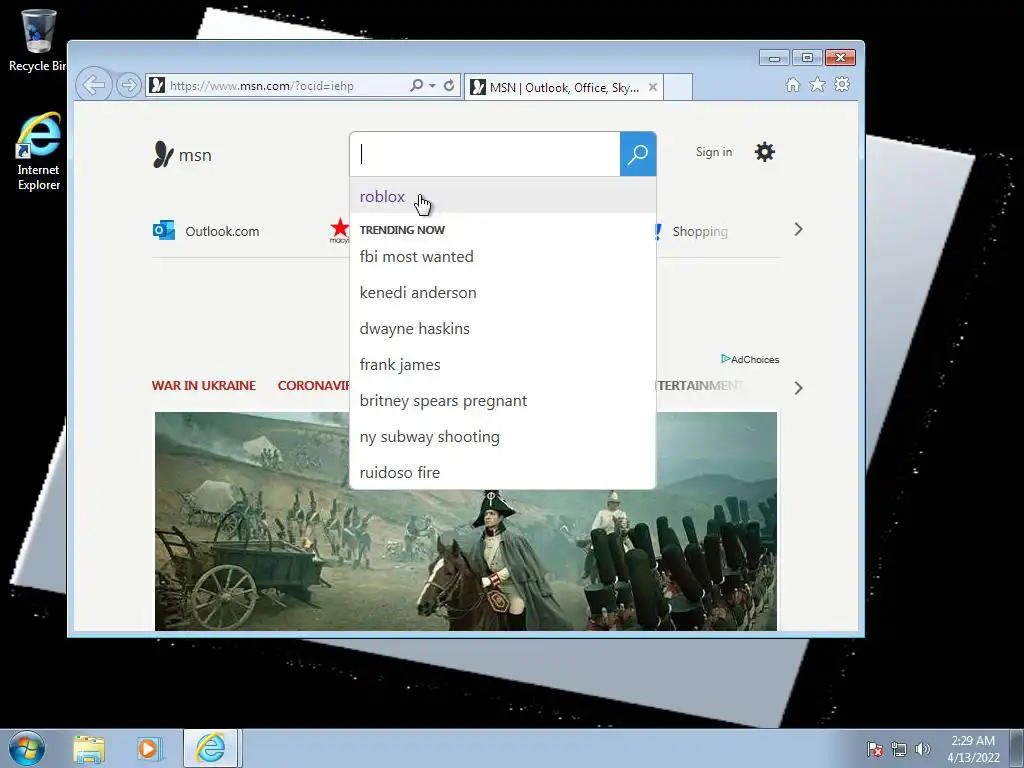Open Favorites star in IE toolbar
Image resolution: width=1024 pixels, height=768 pixels.
[x=817, y=84]
